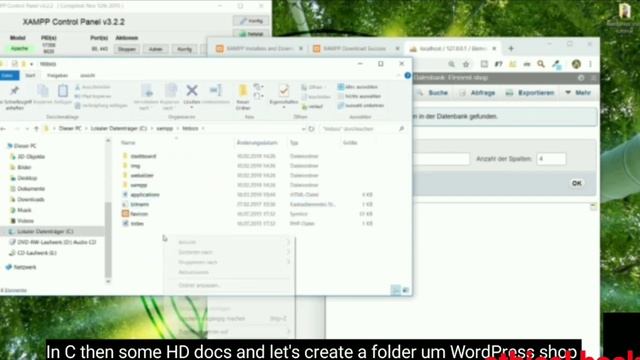Open recent locations dropdown in Explorer

pos(27,129)
